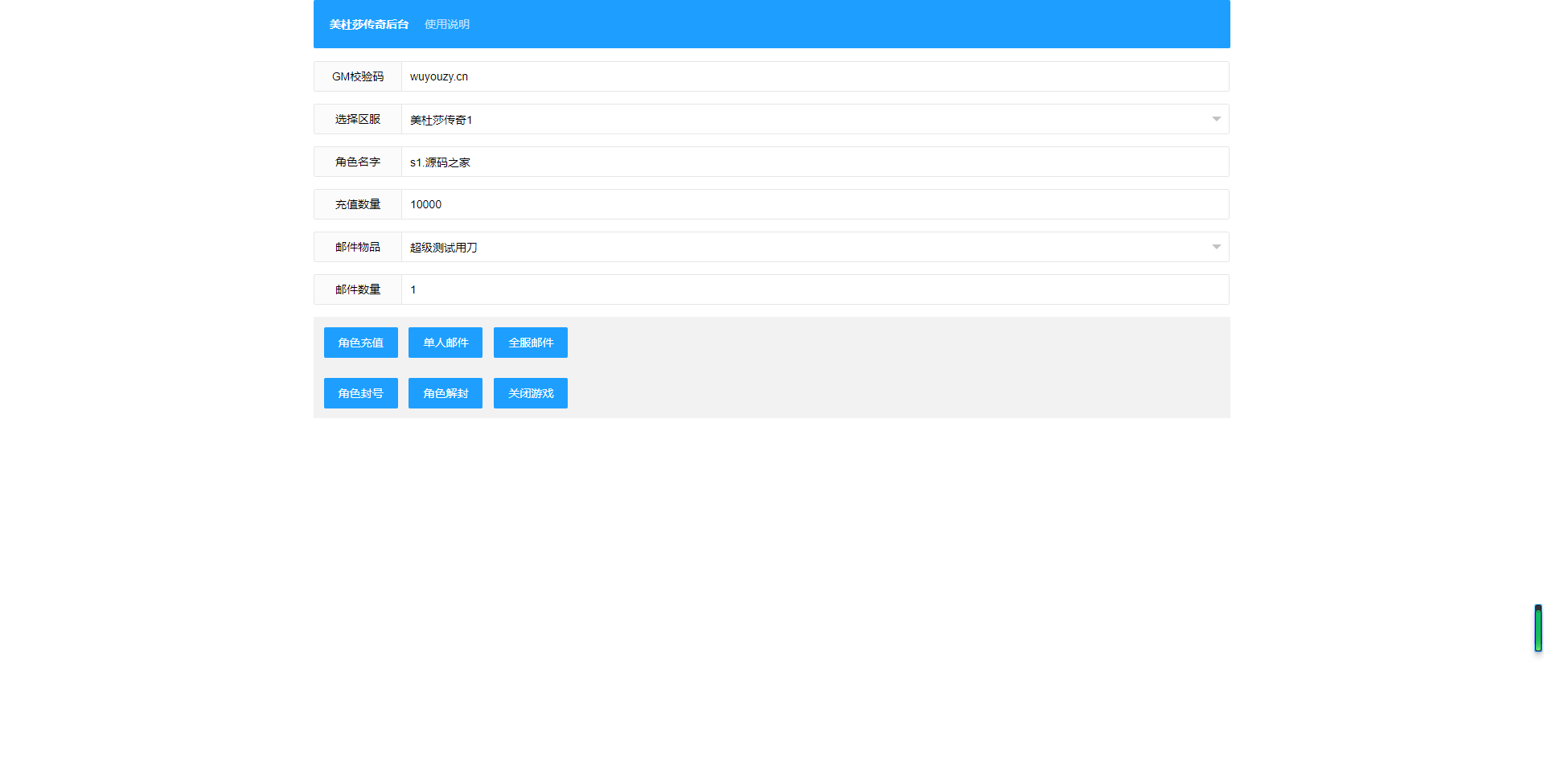
Task: Focus the 邮件数量 input field
Action: tap(815, 289)
